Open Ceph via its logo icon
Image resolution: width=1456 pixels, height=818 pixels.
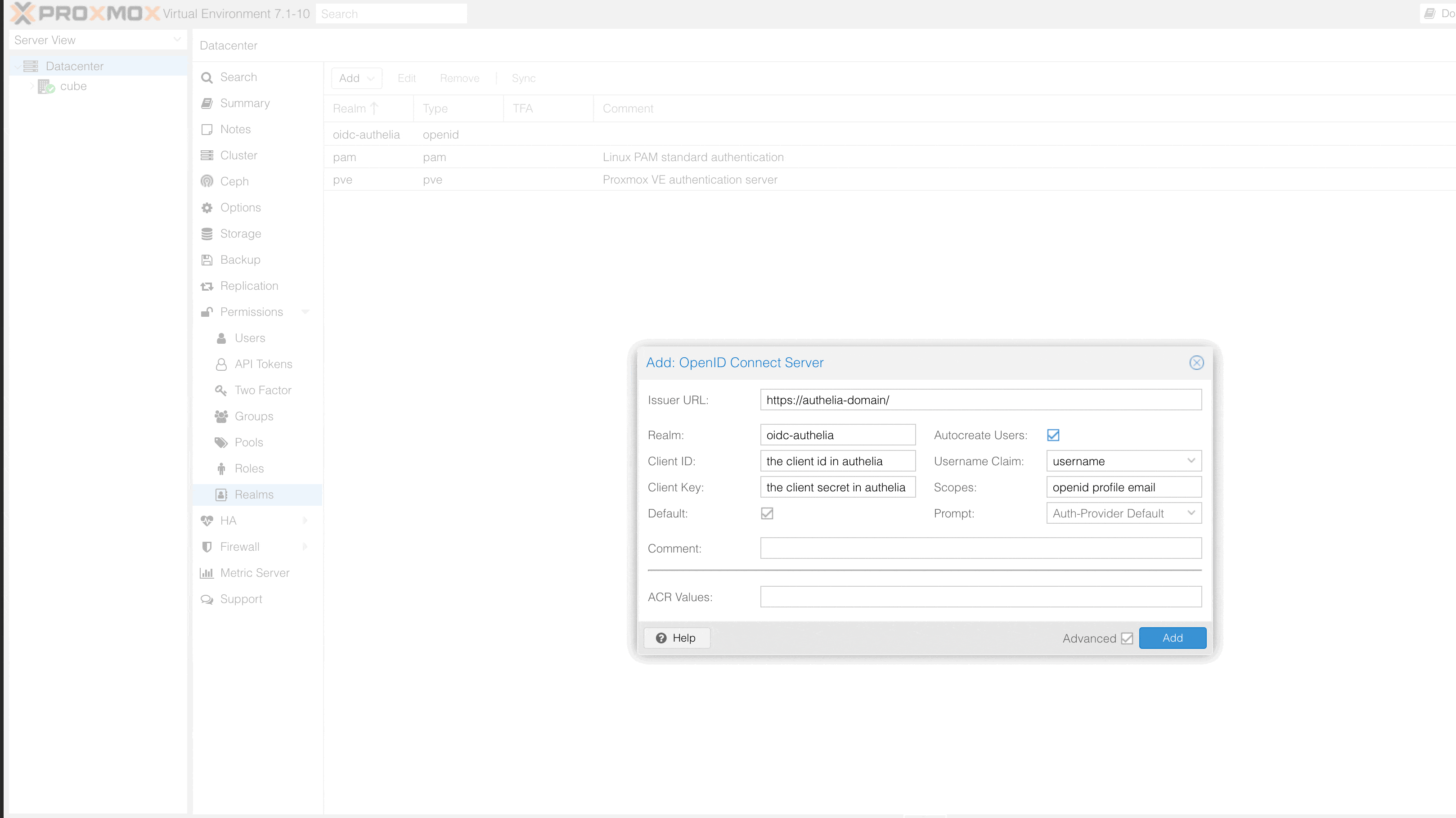click(x=207, y=181)
